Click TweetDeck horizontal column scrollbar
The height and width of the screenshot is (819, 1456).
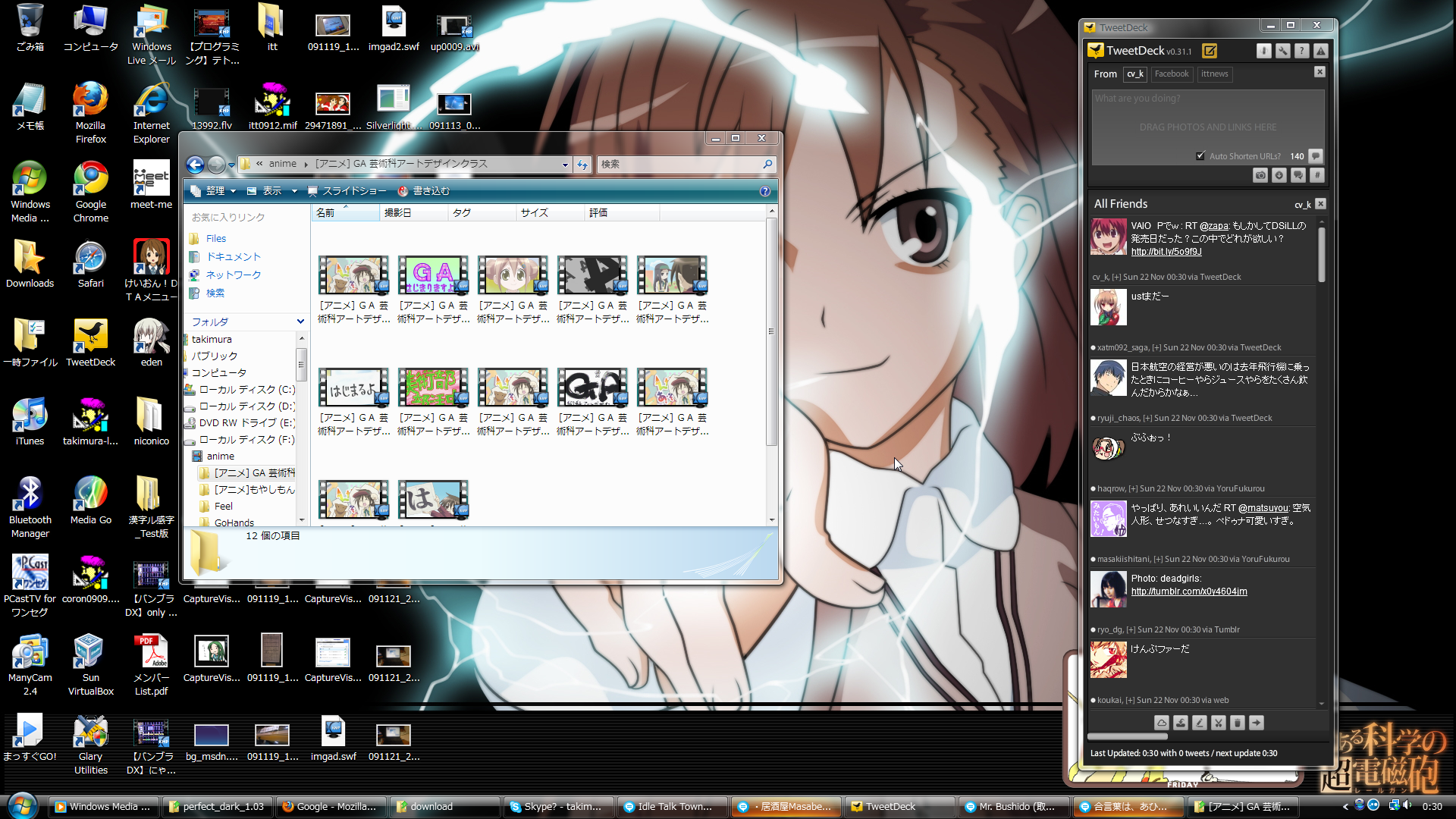[x=1128, y=736]
